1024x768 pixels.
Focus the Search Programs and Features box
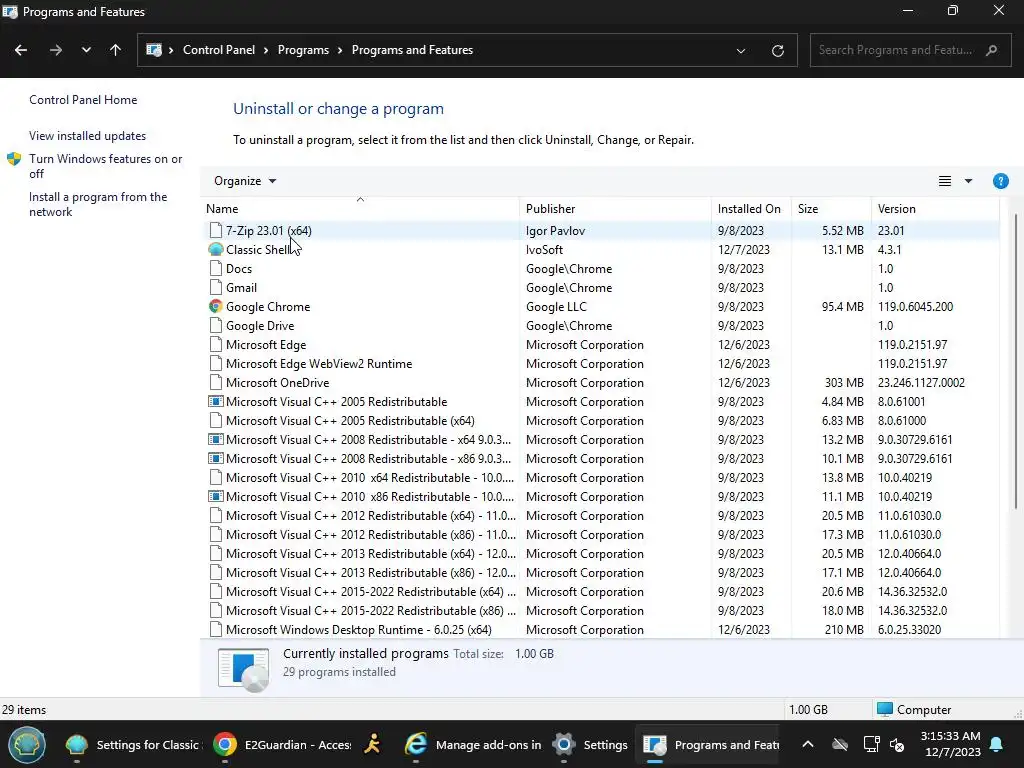coord(910,50)
